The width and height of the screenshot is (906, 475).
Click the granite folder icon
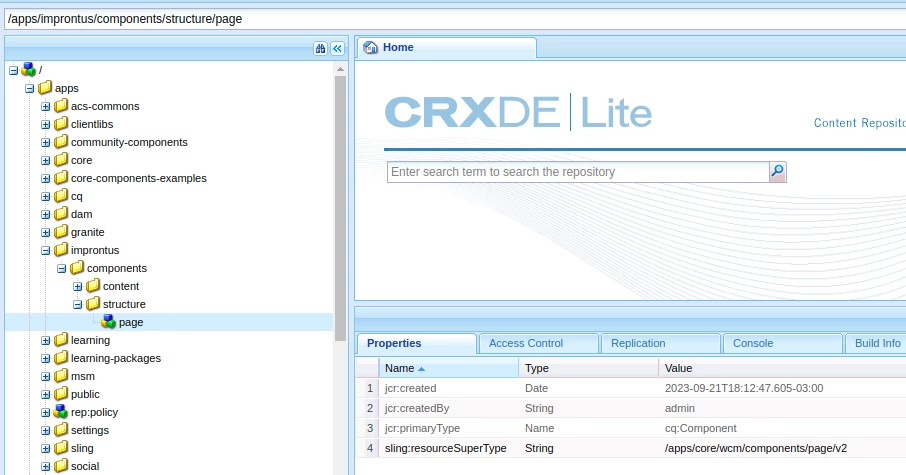coord(61,232)
